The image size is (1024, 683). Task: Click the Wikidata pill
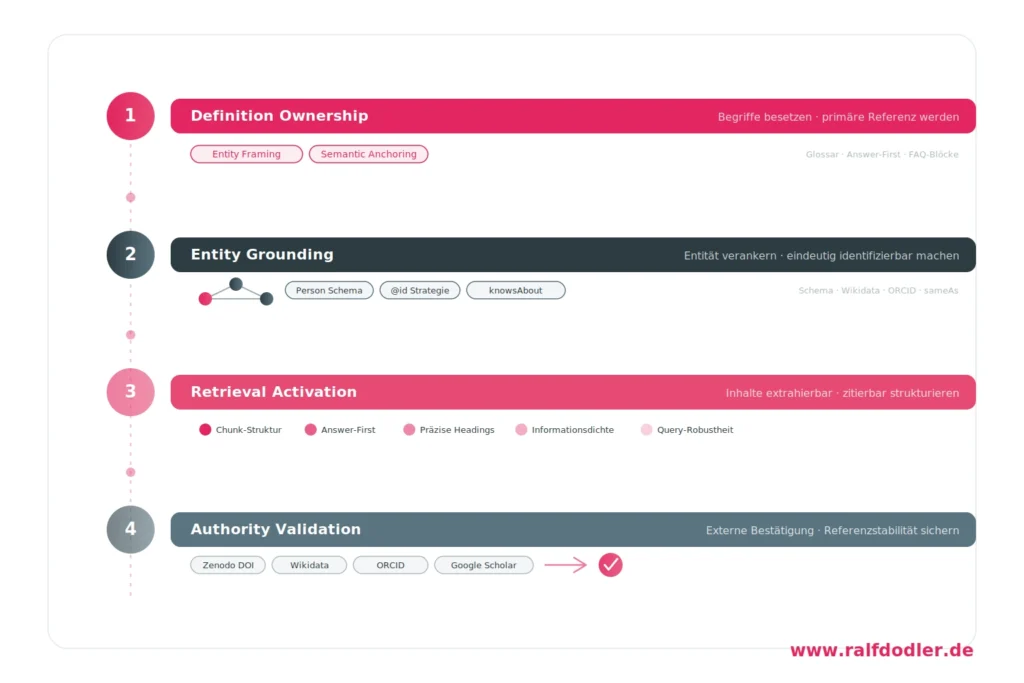(x=309, y=565)
